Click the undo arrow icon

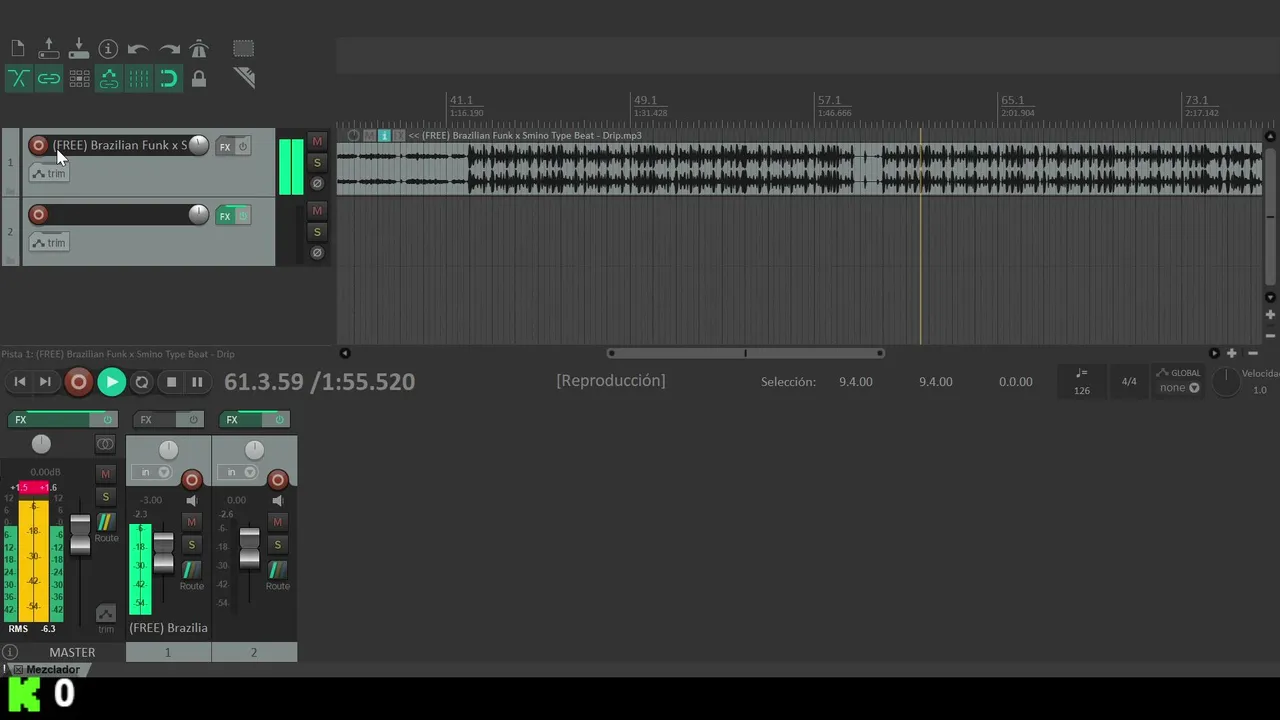tap(138, 49)
